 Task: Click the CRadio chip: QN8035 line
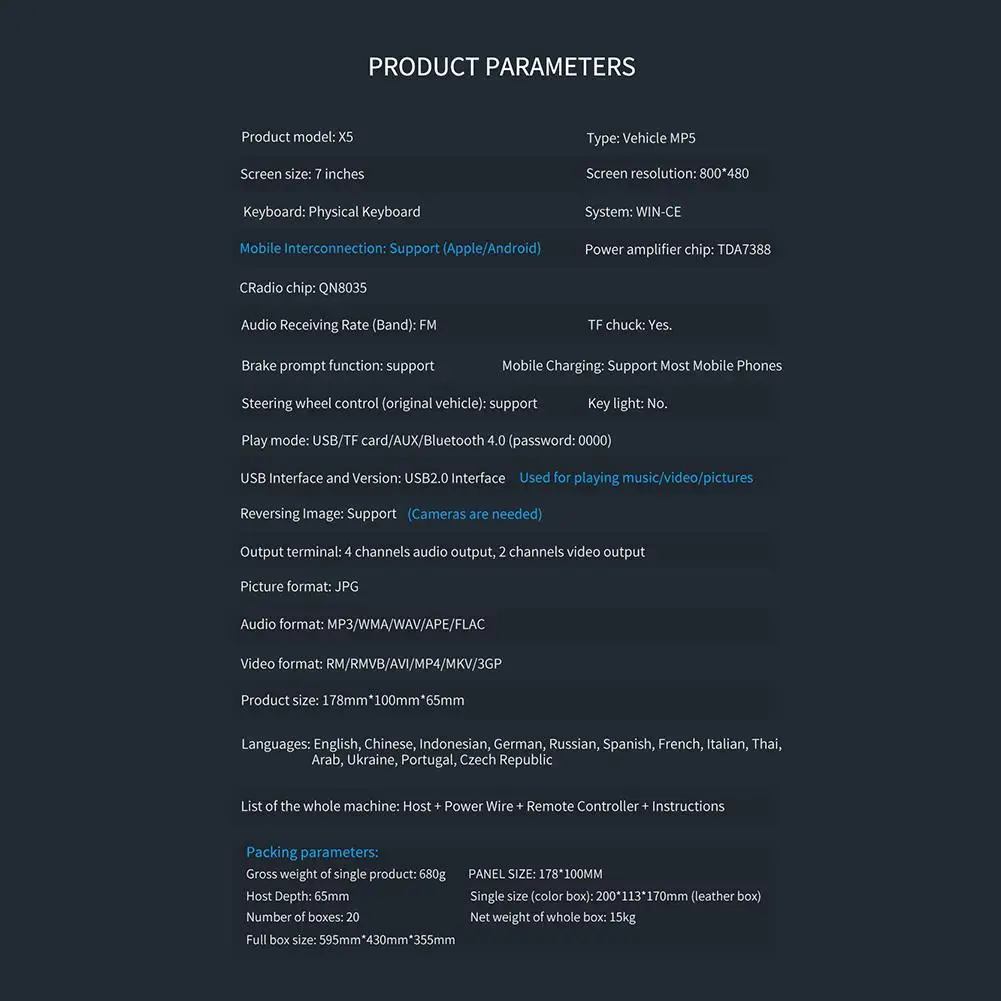tap(303, 288)
